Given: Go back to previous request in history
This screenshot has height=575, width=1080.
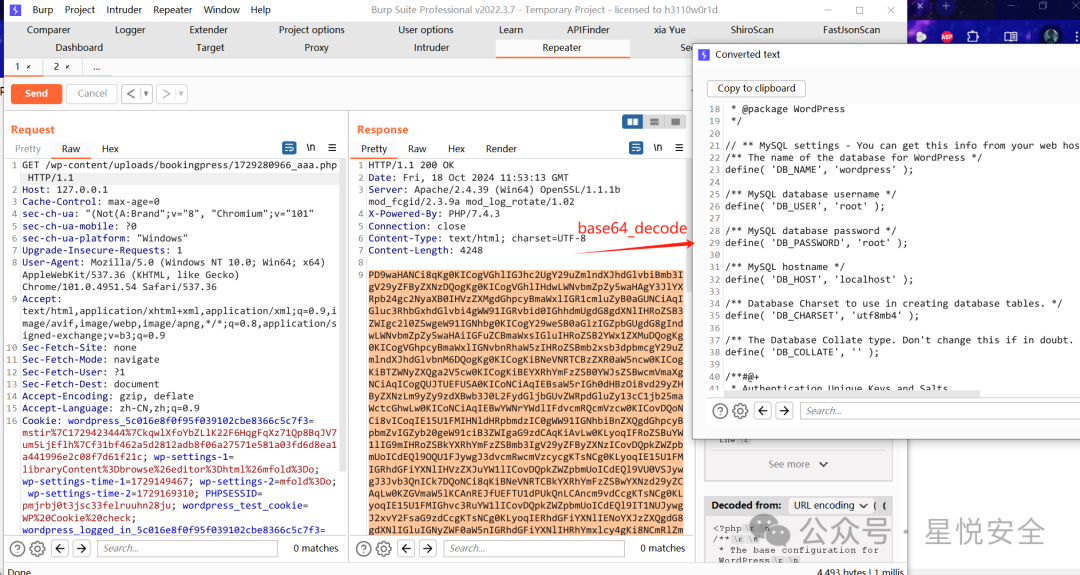Looking at the screenshot, I should pyautogui.click(x=131, y=94).
